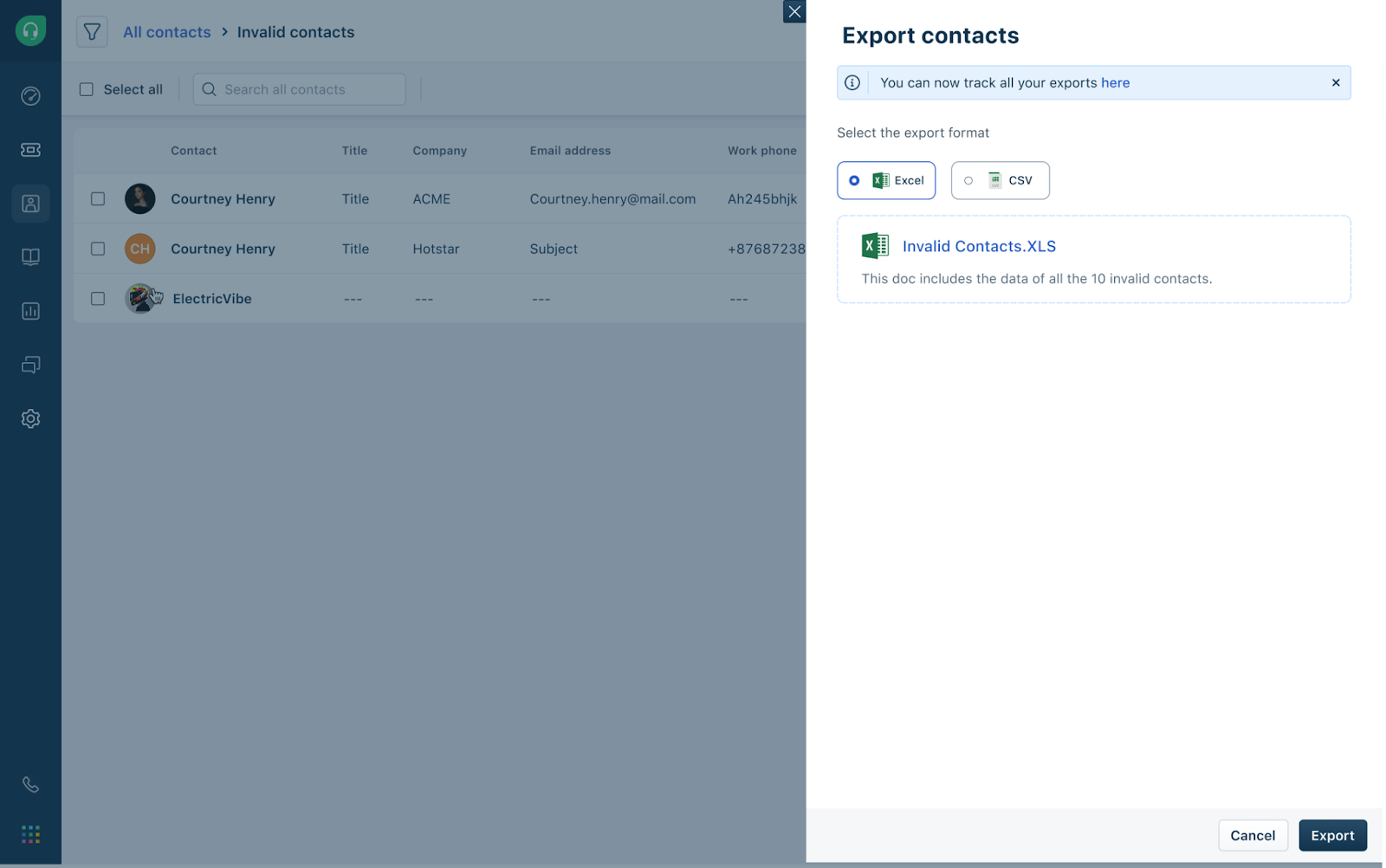Click the filter funnel icon
Image resolution: width=1386 pixels, height=868 pixels.
tap(92, 32)
